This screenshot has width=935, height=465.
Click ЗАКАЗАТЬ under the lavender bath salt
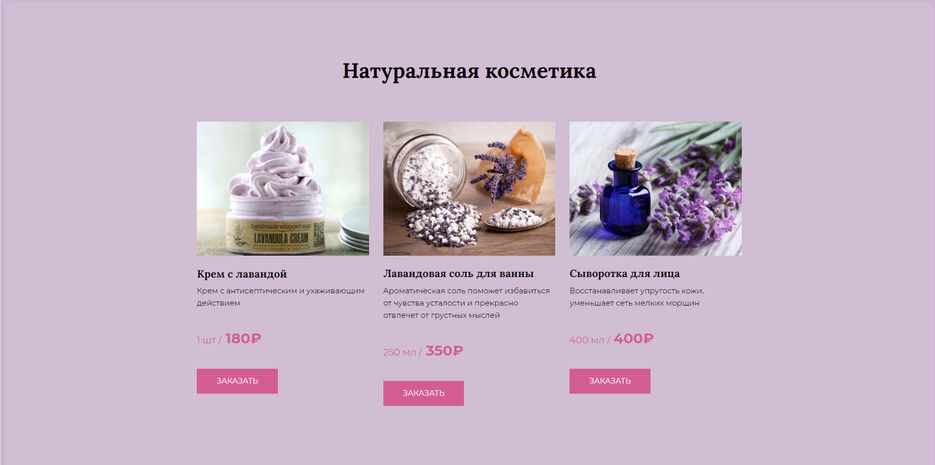pyautogui.click(x=423, y=393)
